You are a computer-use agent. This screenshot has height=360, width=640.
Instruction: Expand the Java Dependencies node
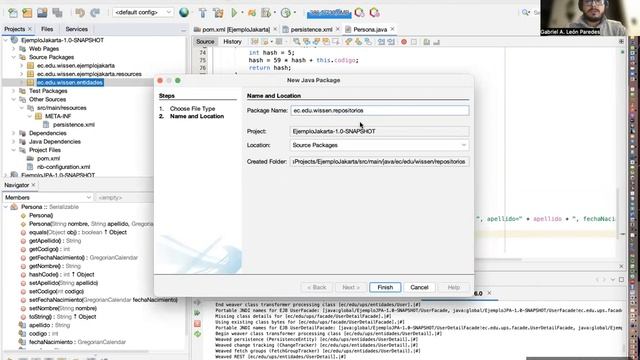(x=13, y=142)
